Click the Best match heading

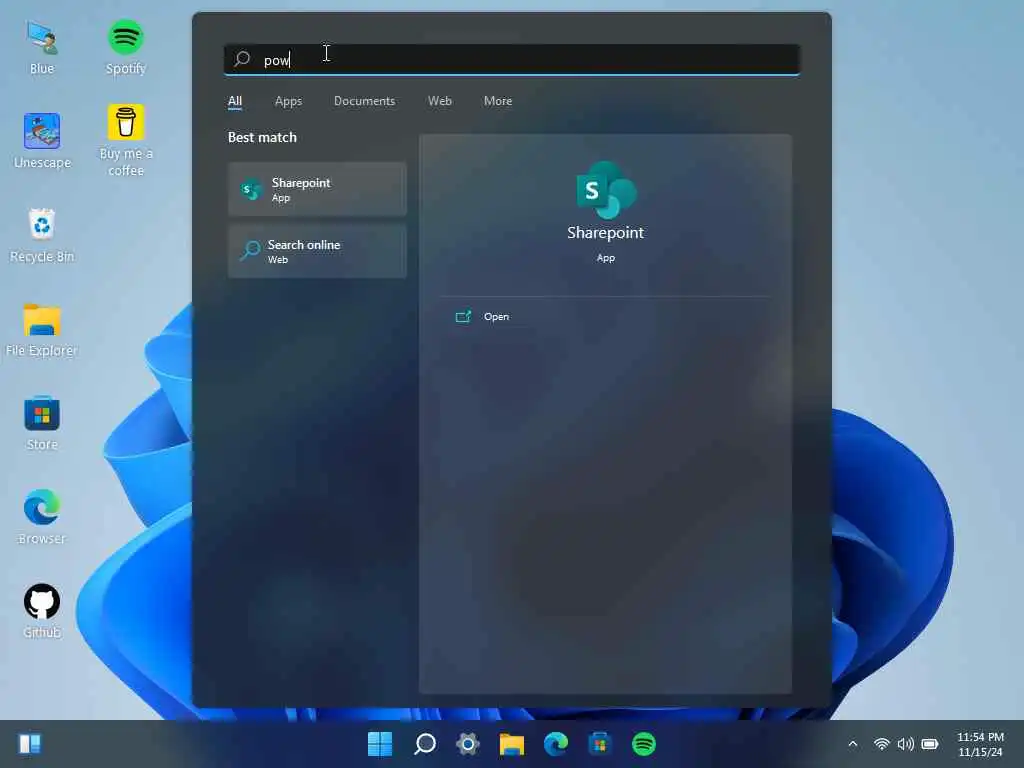click(x=262, y=137)
